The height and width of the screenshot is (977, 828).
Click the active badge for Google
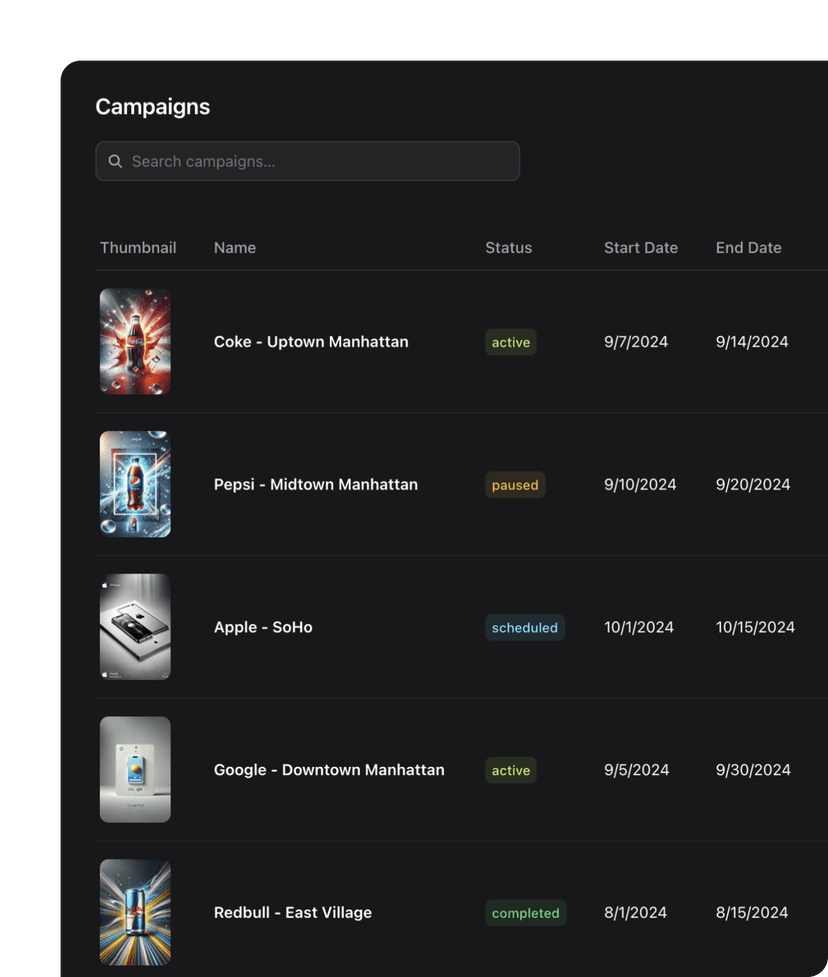coord(511,770)
